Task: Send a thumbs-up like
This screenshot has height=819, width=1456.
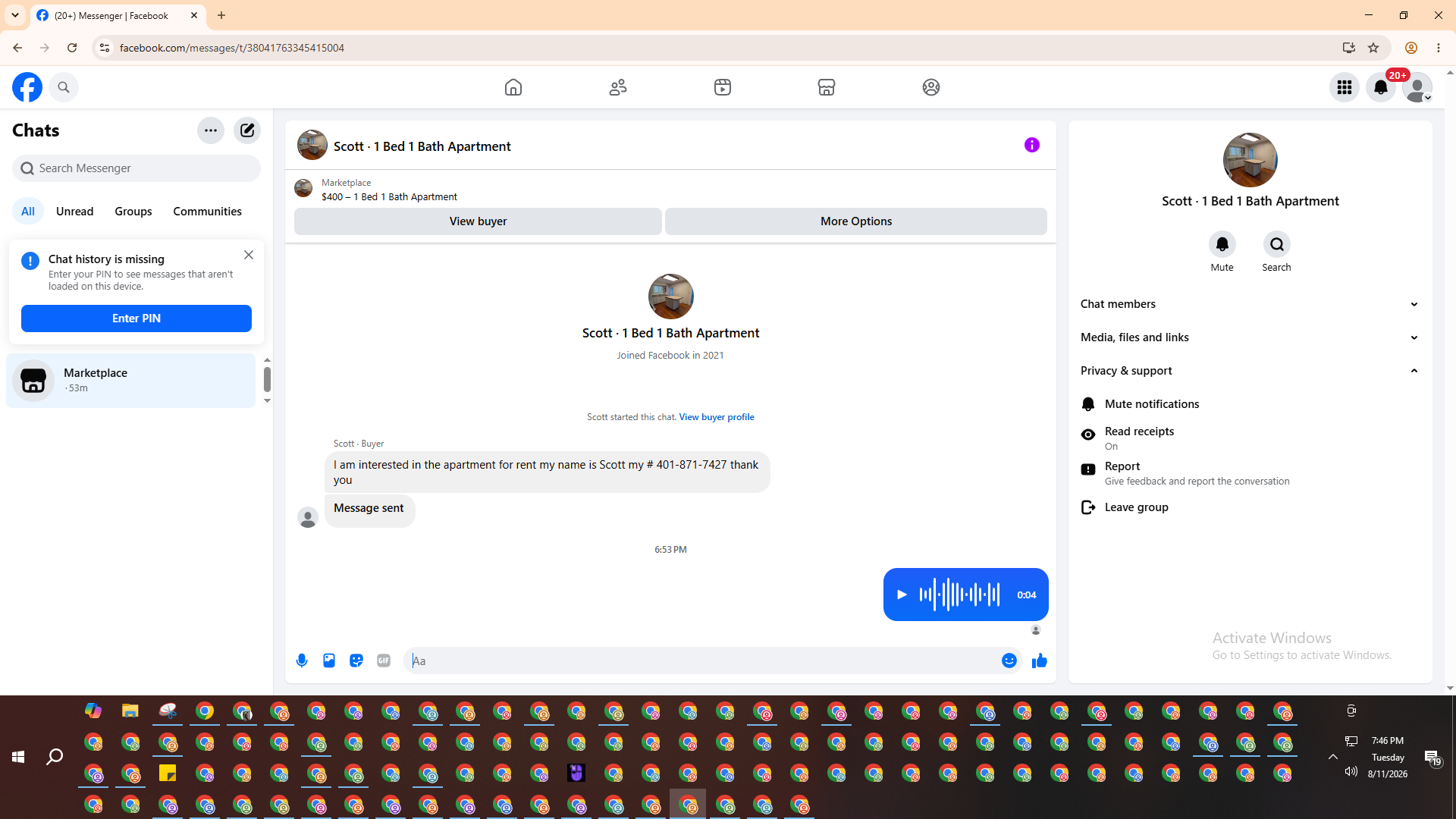Action: tap(1040, 661)
